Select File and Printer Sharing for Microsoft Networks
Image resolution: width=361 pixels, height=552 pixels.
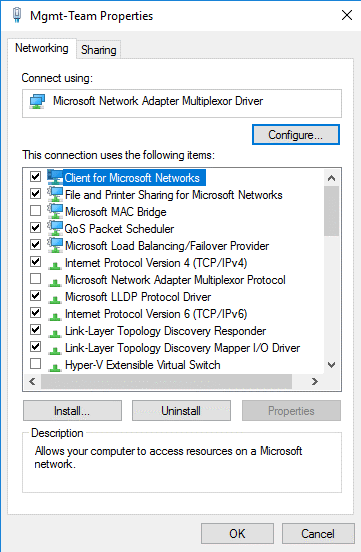coord(174,195)
